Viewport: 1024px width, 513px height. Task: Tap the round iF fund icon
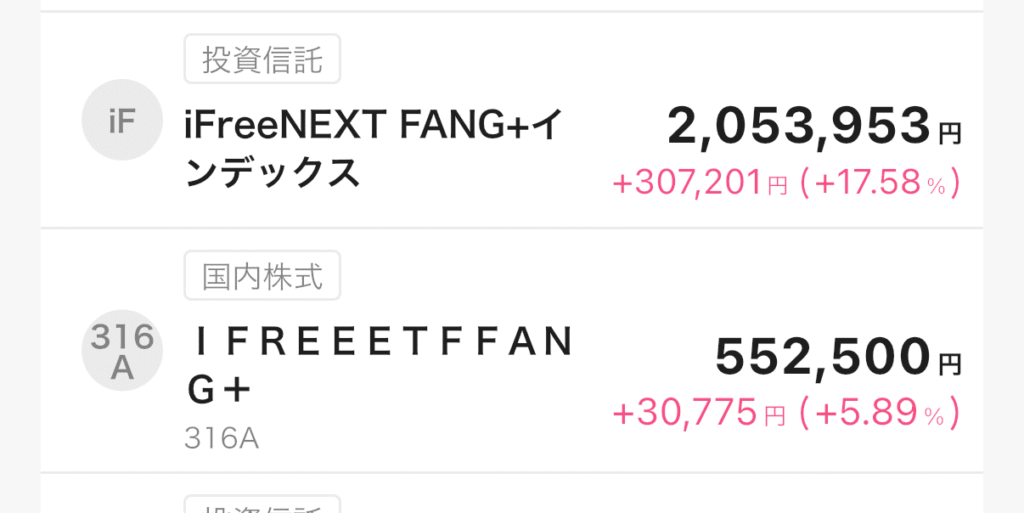click(x=121, y=121)
